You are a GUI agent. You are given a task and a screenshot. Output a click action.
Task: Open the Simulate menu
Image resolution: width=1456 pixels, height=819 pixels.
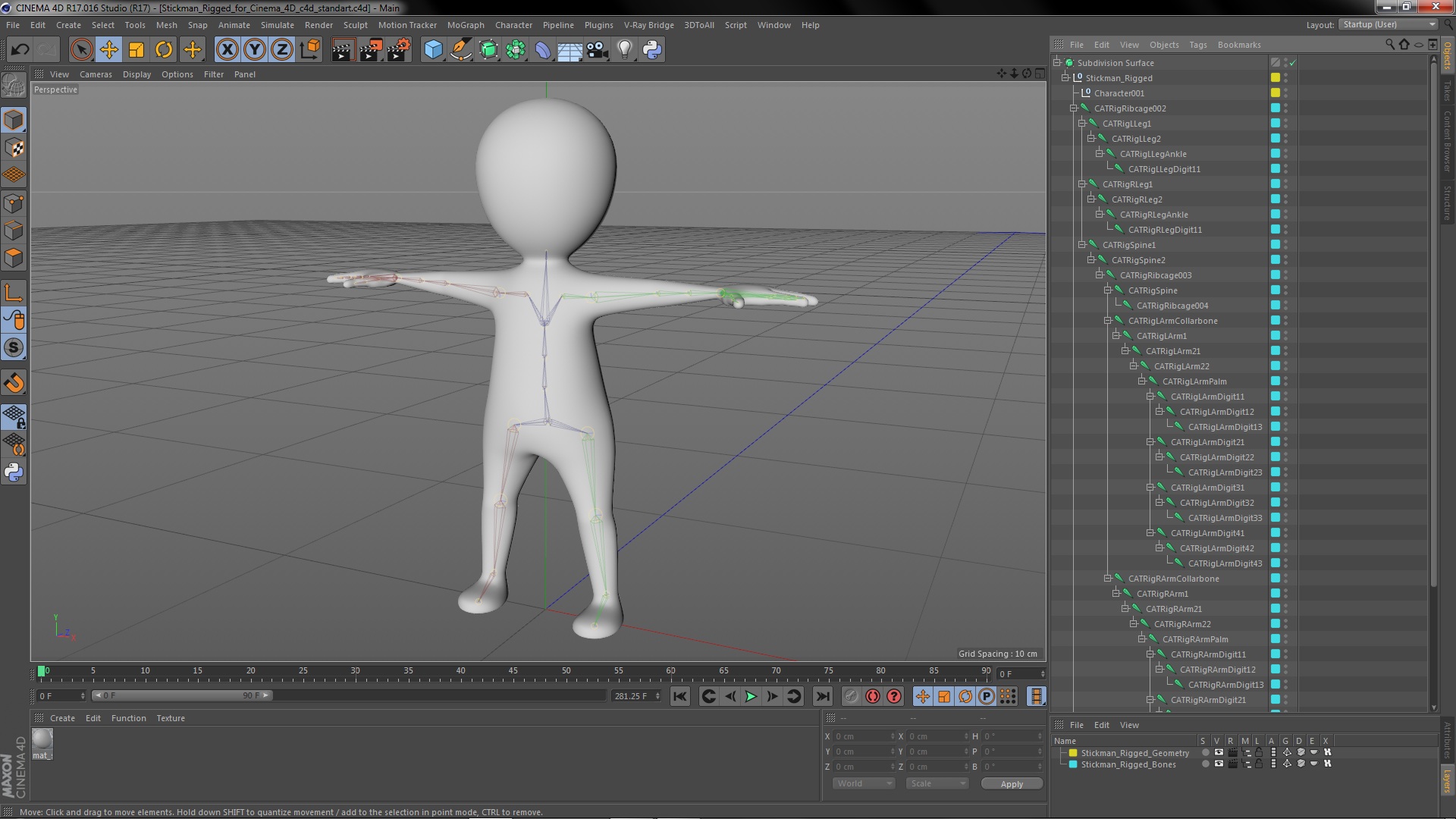pos(277,25)
